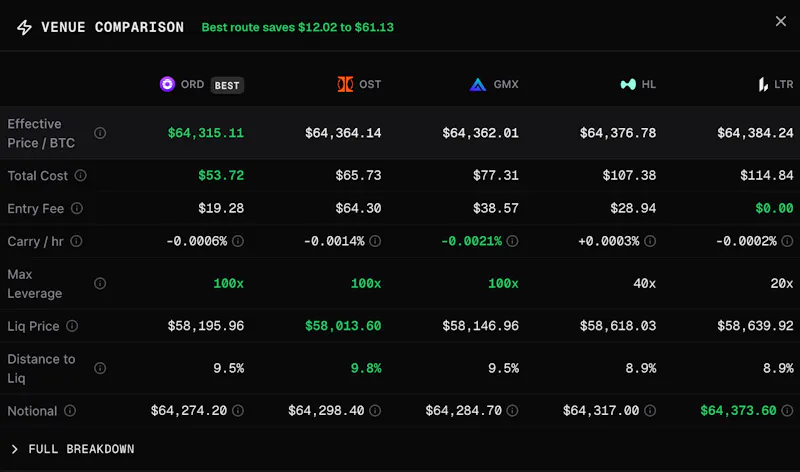Click the 40x max leverage value
The height and width of the screenshot is (472, 800).
tap(644, 283)
